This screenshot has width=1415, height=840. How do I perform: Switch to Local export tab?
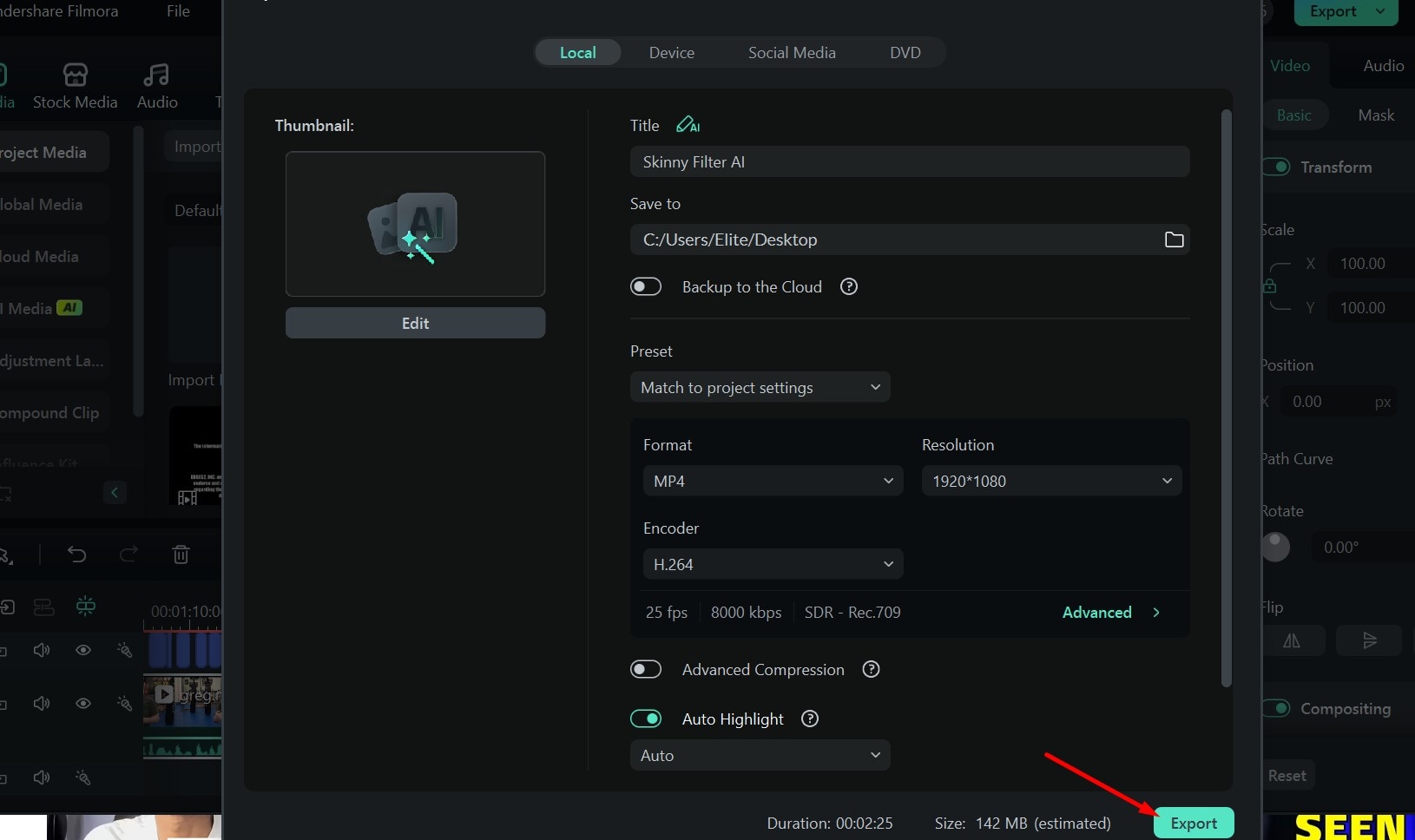577,52
